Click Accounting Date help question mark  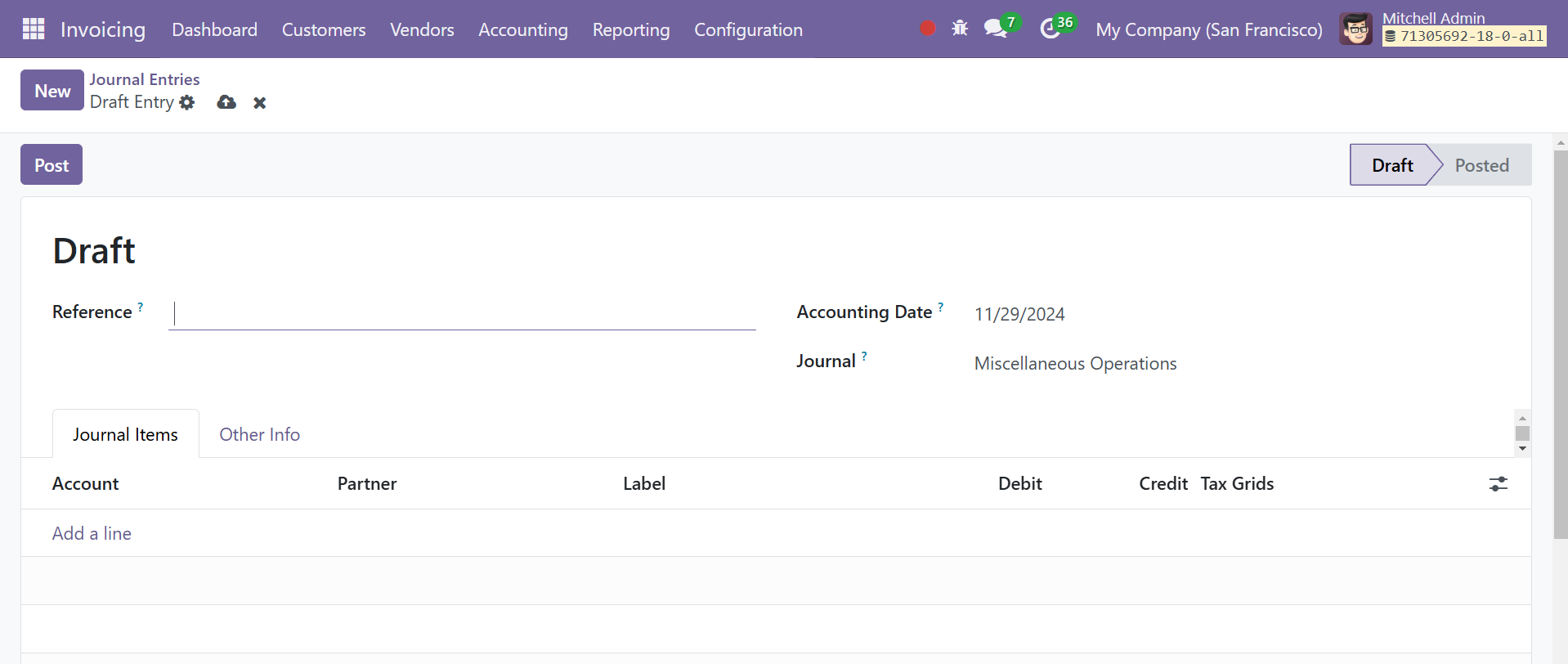(x=941, y=307)
